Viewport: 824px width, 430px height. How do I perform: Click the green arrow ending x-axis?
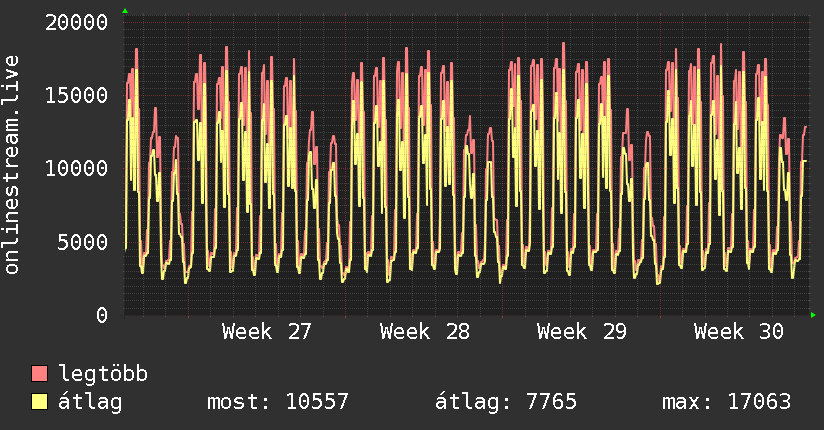(813, 315)
